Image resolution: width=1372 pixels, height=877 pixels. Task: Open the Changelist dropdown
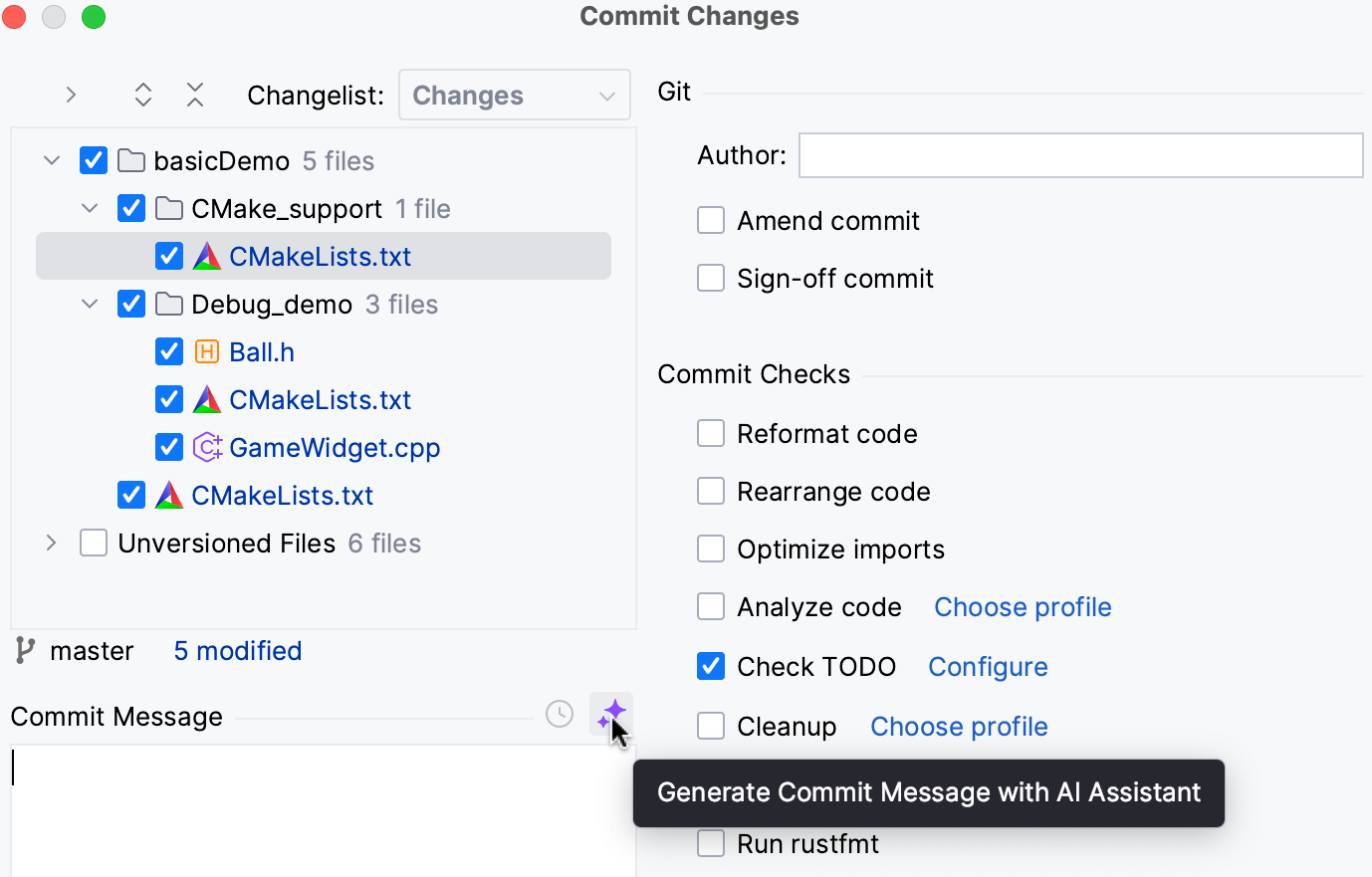click(514, 95)
